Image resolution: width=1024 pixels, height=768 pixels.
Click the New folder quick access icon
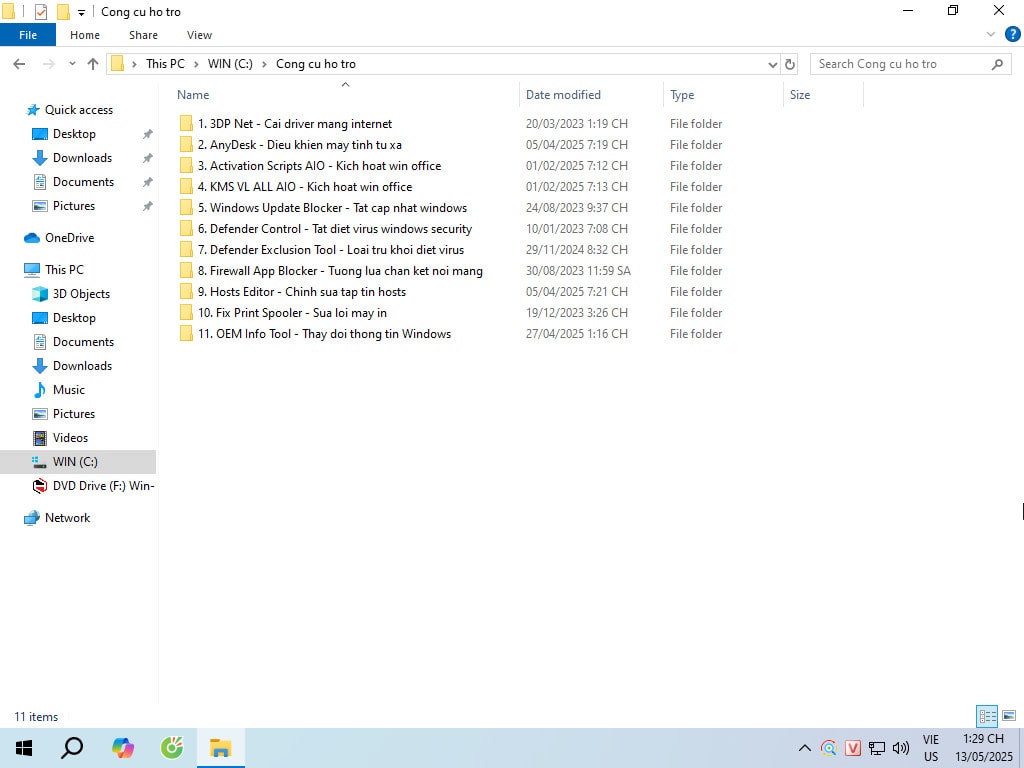pyautogui.click(x=63, y=12)
